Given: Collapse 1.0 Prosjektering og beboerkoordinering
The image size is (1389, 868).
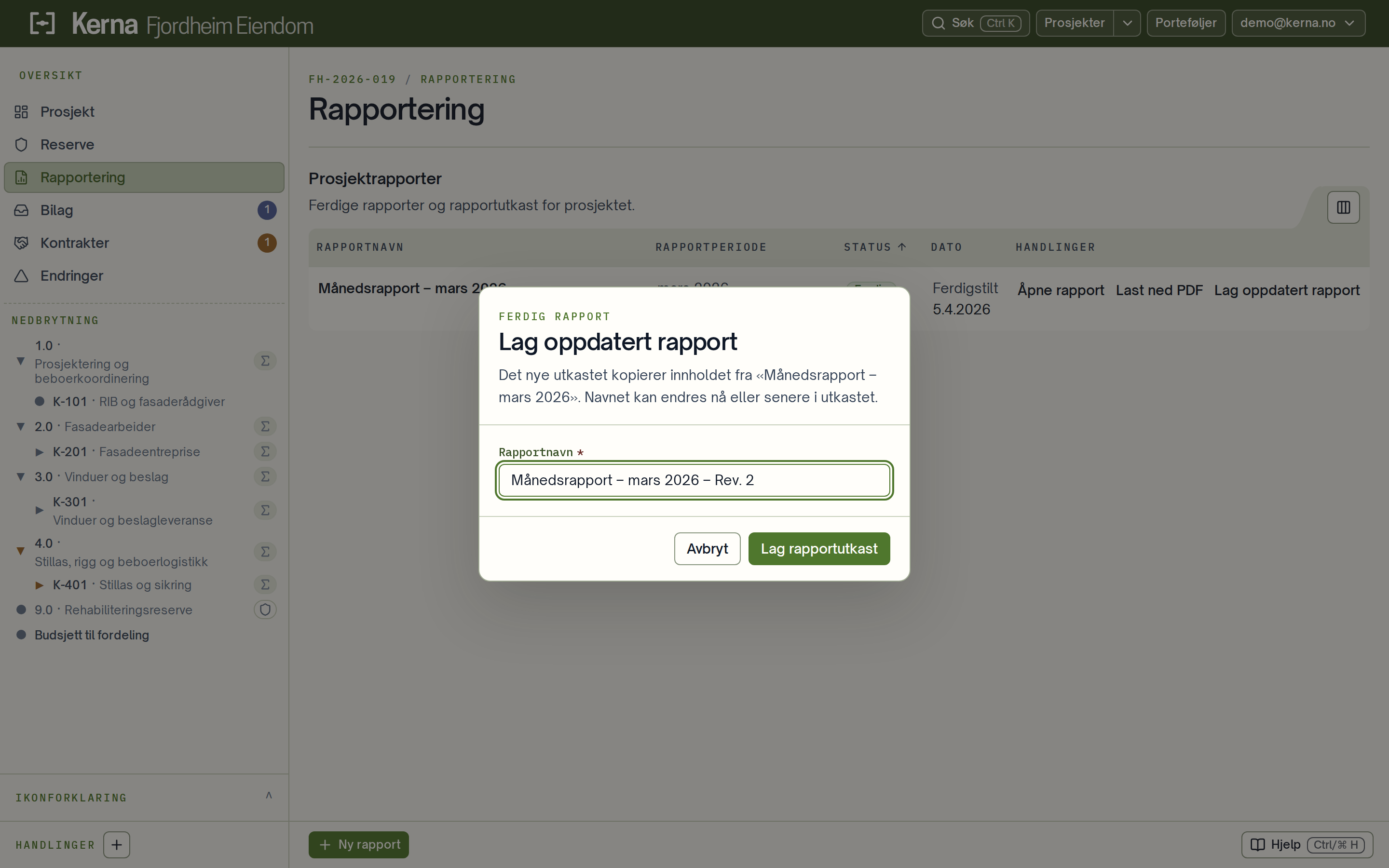Looking at the screenshot, I should click(x=21, y=361).
